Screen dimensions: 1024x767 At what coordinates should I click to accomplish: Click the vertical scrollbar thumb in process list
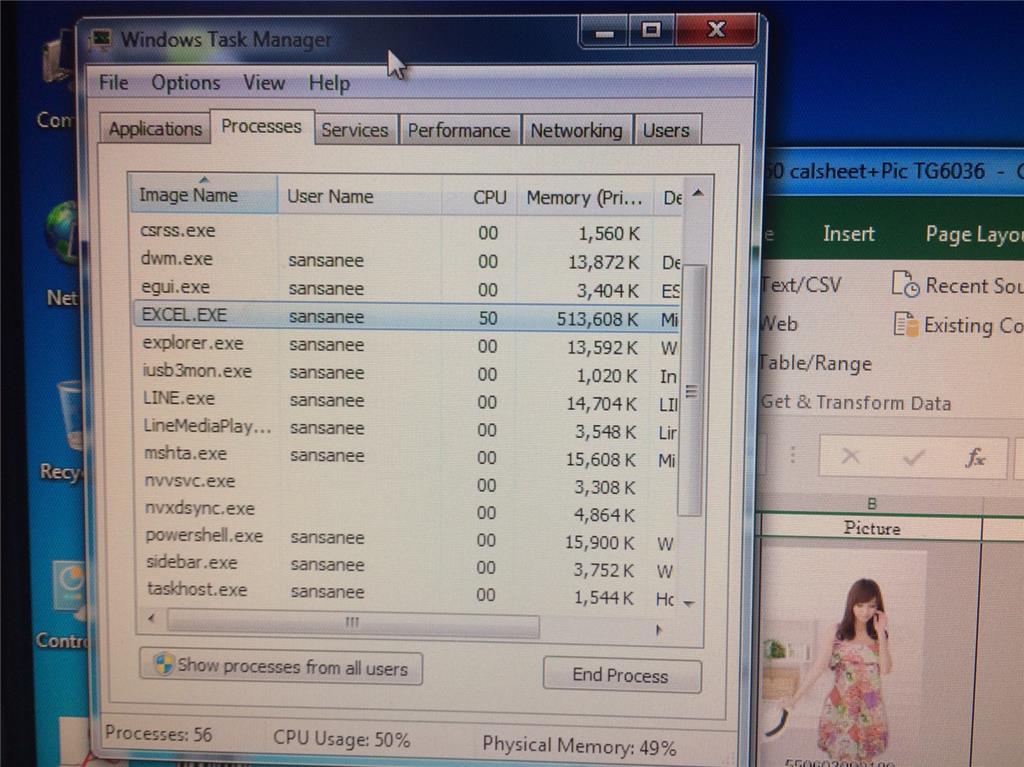(692, 390)
